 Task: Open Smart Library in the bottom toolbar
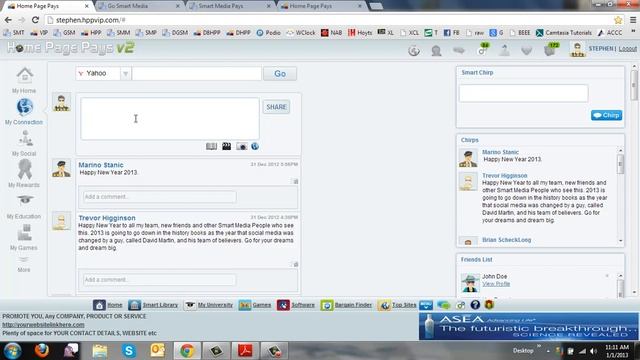tap(153, 305)
